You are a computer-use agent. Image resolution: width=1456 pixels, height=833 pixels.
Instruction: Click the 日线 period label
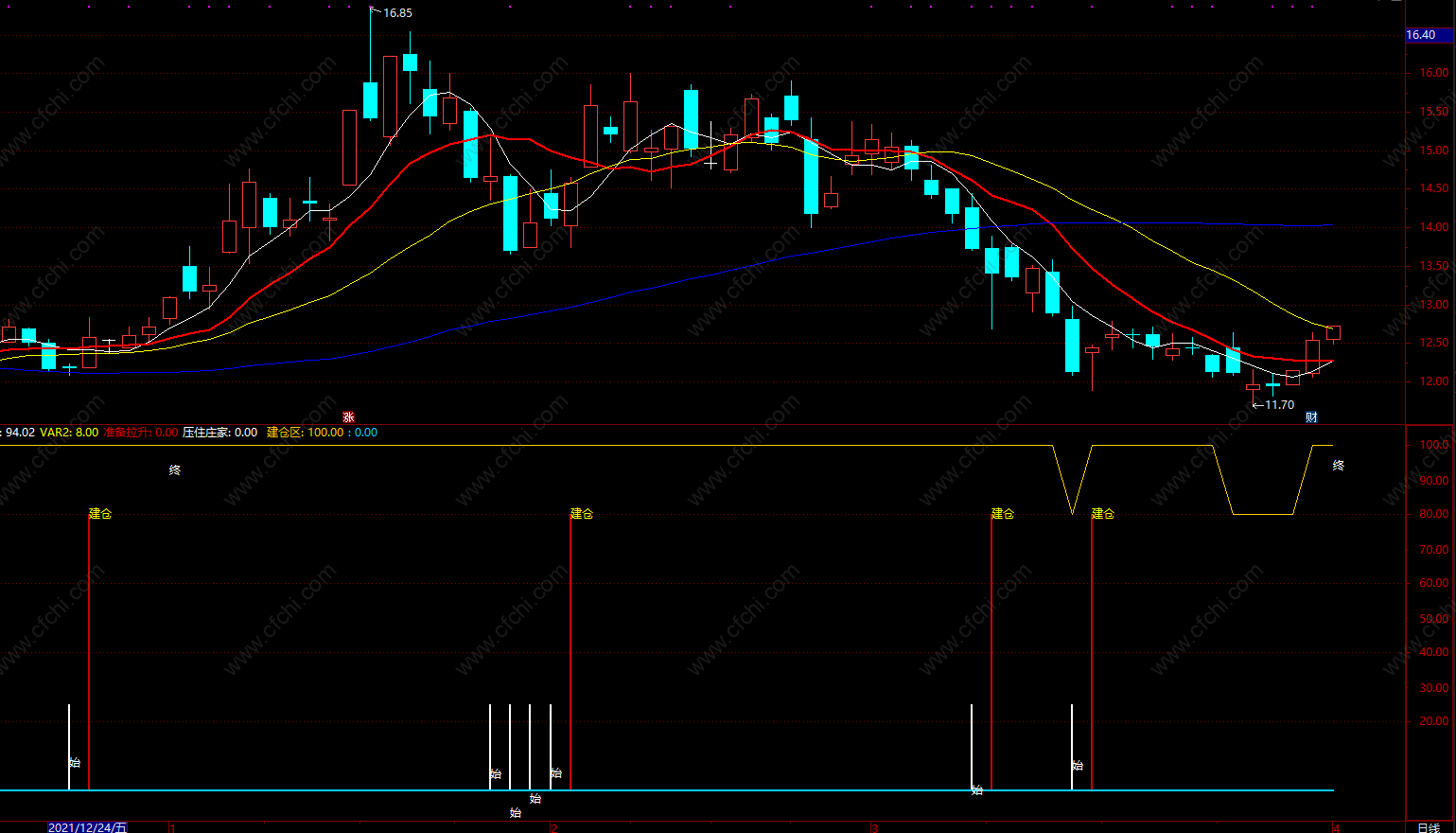pyautogui.click(x=1429, y=827)
